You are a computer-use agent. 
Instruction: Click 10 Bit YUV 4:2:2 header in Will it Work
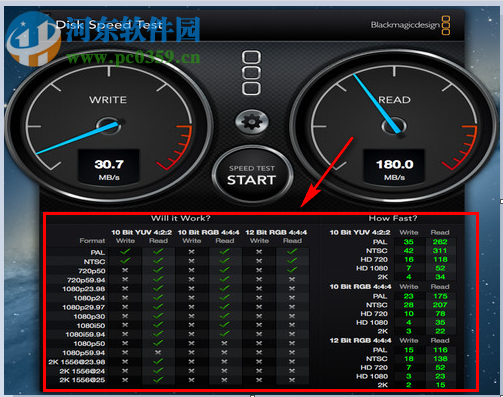coord(142,232)
